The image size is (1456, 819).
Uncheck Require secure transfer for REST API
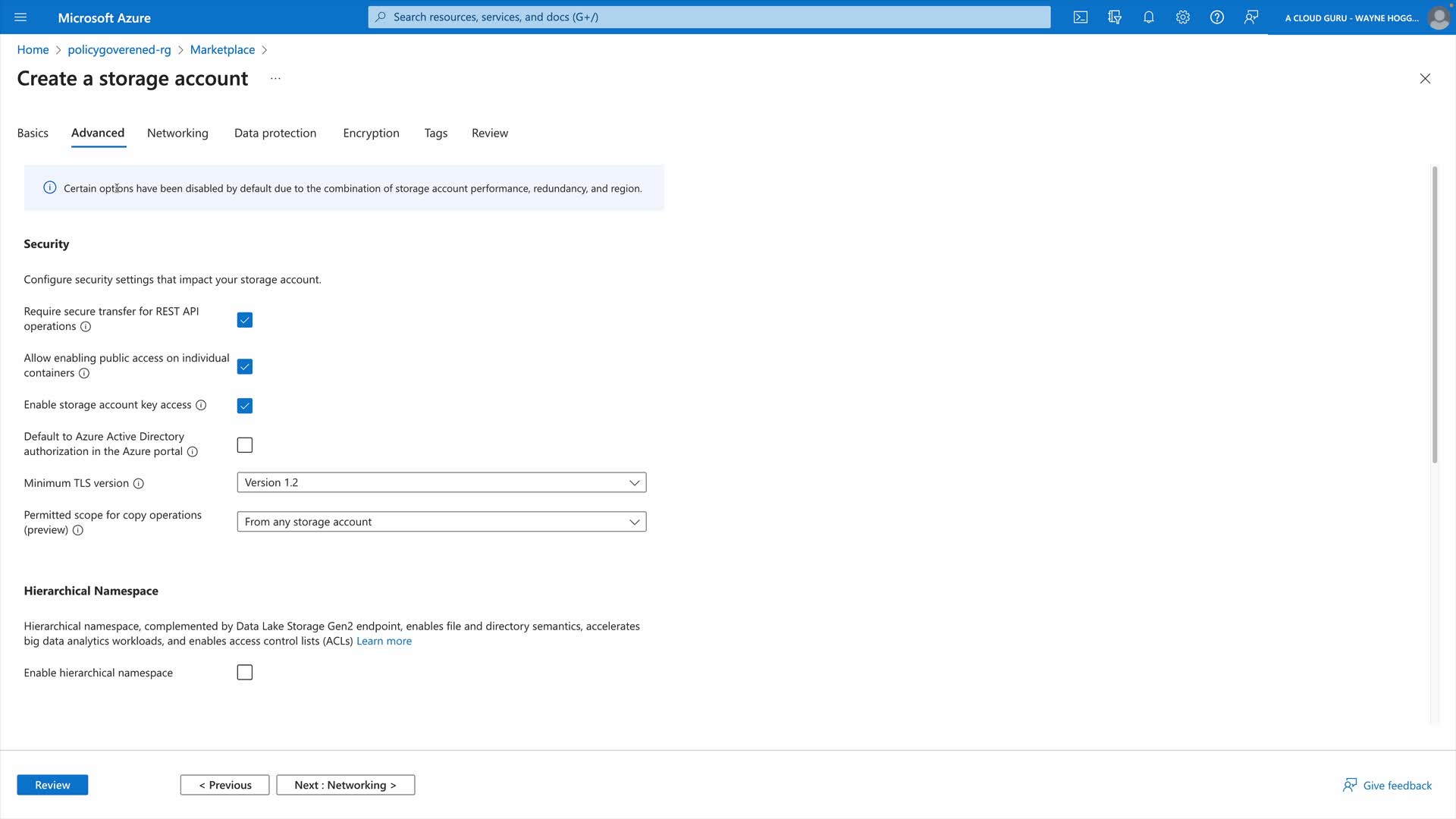[x=244, y=320]
